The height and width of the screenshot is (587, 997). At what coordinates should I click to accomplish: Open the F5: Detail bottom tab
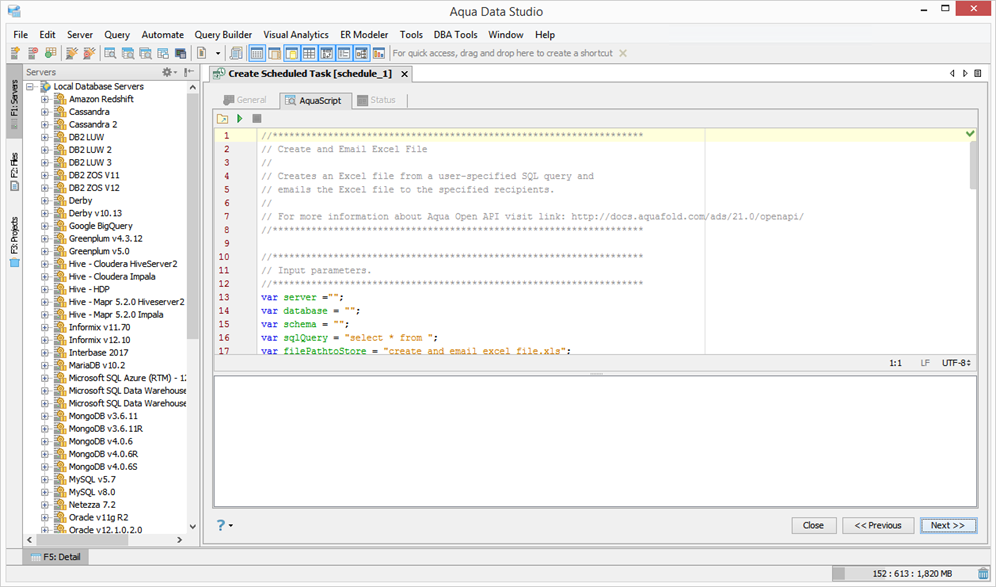pos(56,556)
